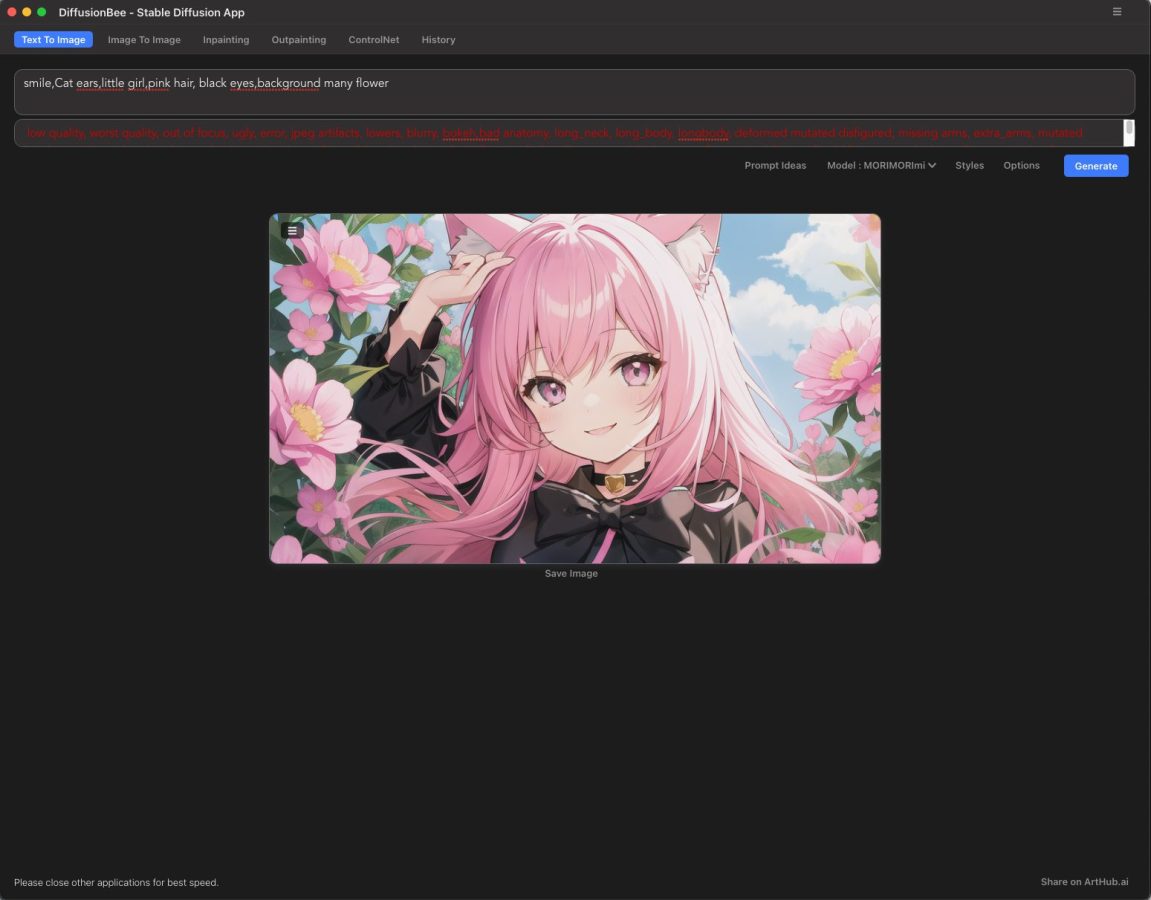The width and height of the screenshot is (1151, 900).
Task: Click the generated cat-ear girl image
Action: click(x=575, y=388)
